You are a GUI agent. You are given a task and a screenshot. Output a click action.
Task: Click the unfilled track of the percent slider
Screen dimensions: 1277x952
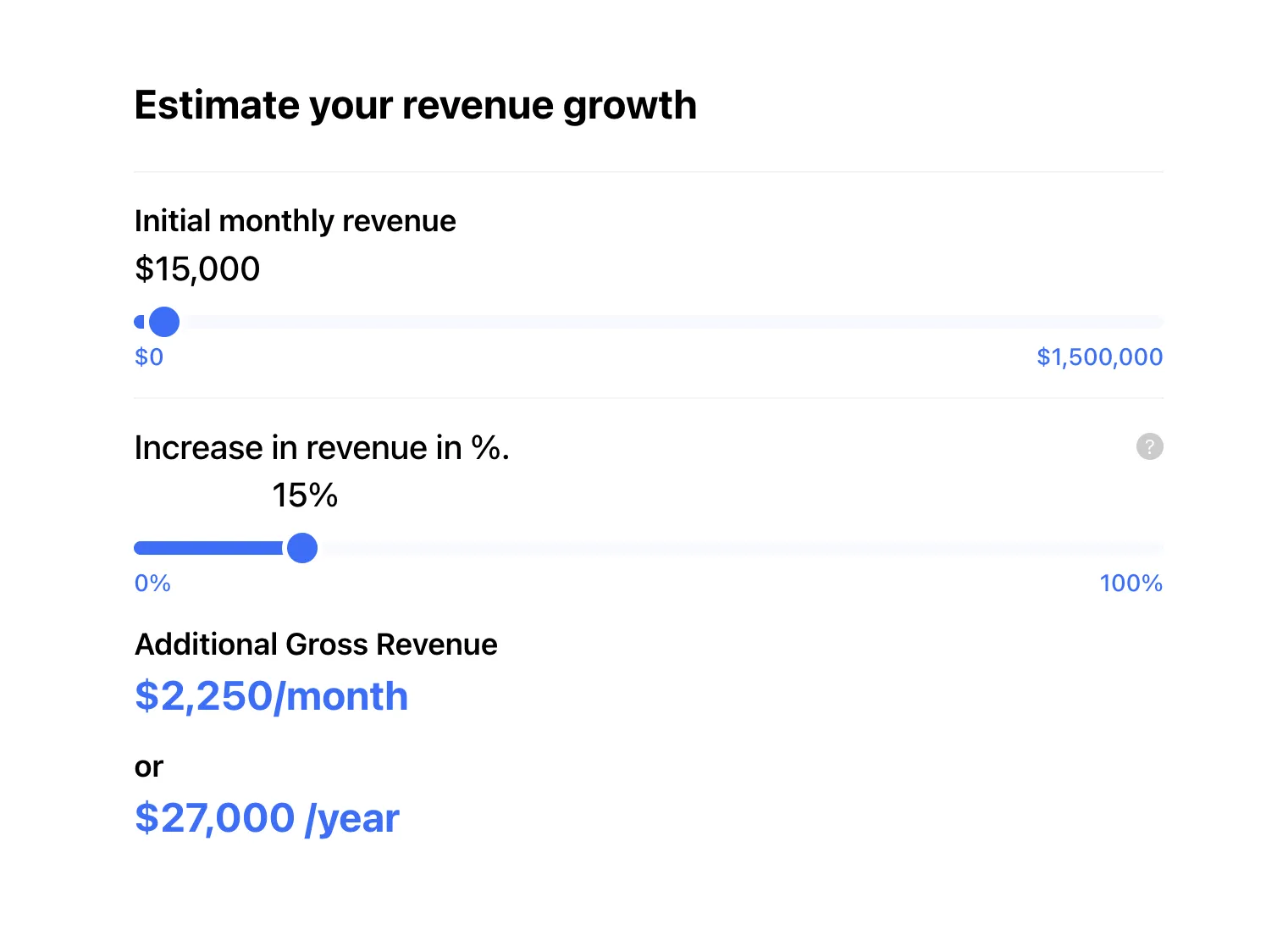(x=742, y=548)
